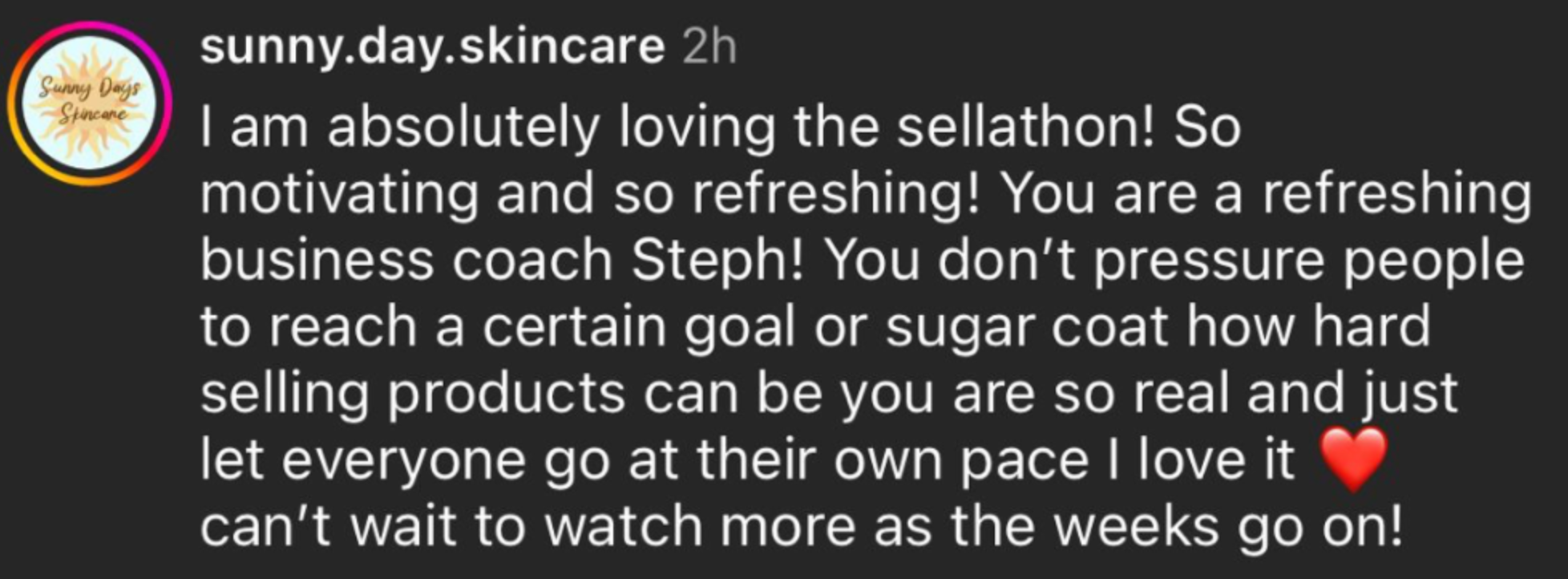Viewport: 1568px width, 579px height.
Task: Click the 2h timestamp
Action: point(708,48)
